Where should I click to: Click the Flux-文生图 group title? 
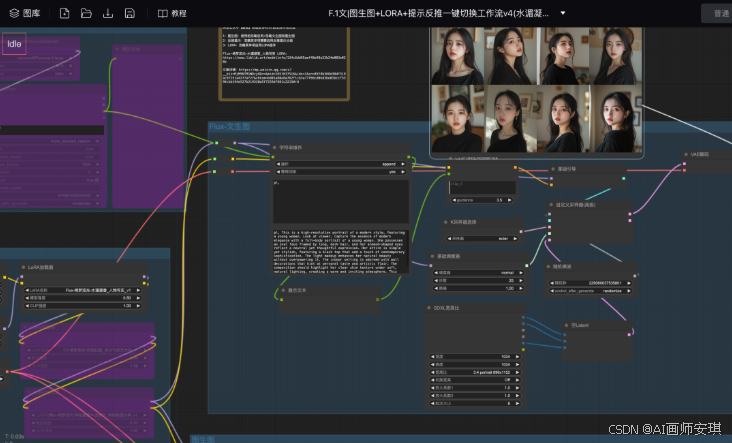229,127
